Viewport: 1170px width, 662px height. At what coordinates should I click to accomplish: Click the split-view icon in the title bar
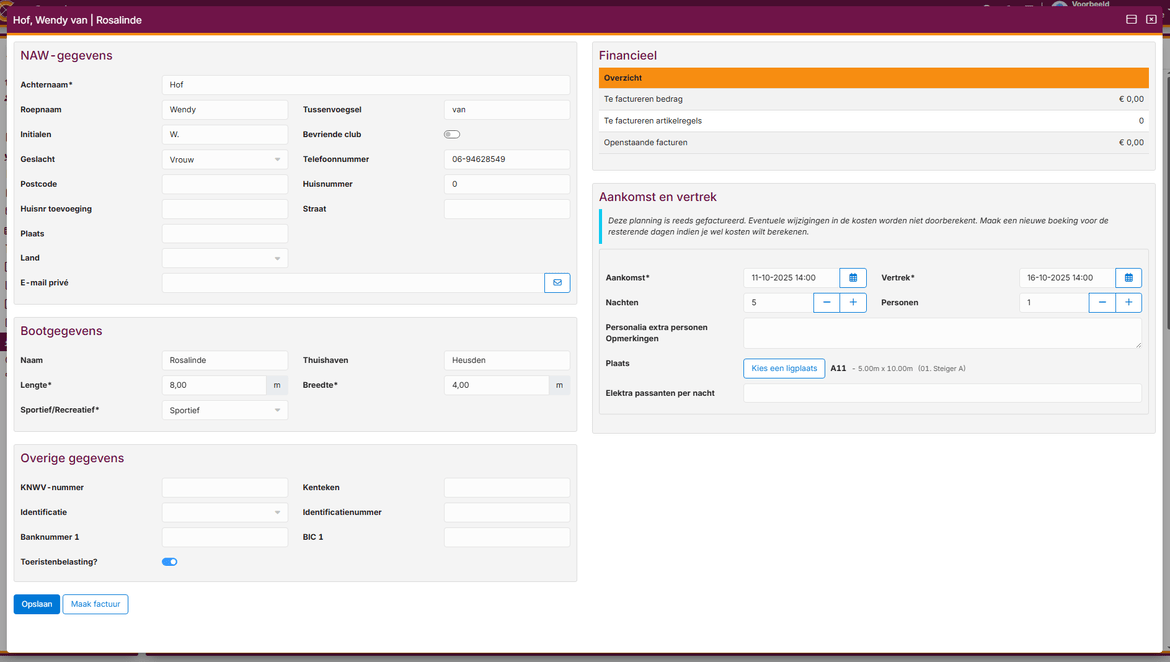(1131, 19)
